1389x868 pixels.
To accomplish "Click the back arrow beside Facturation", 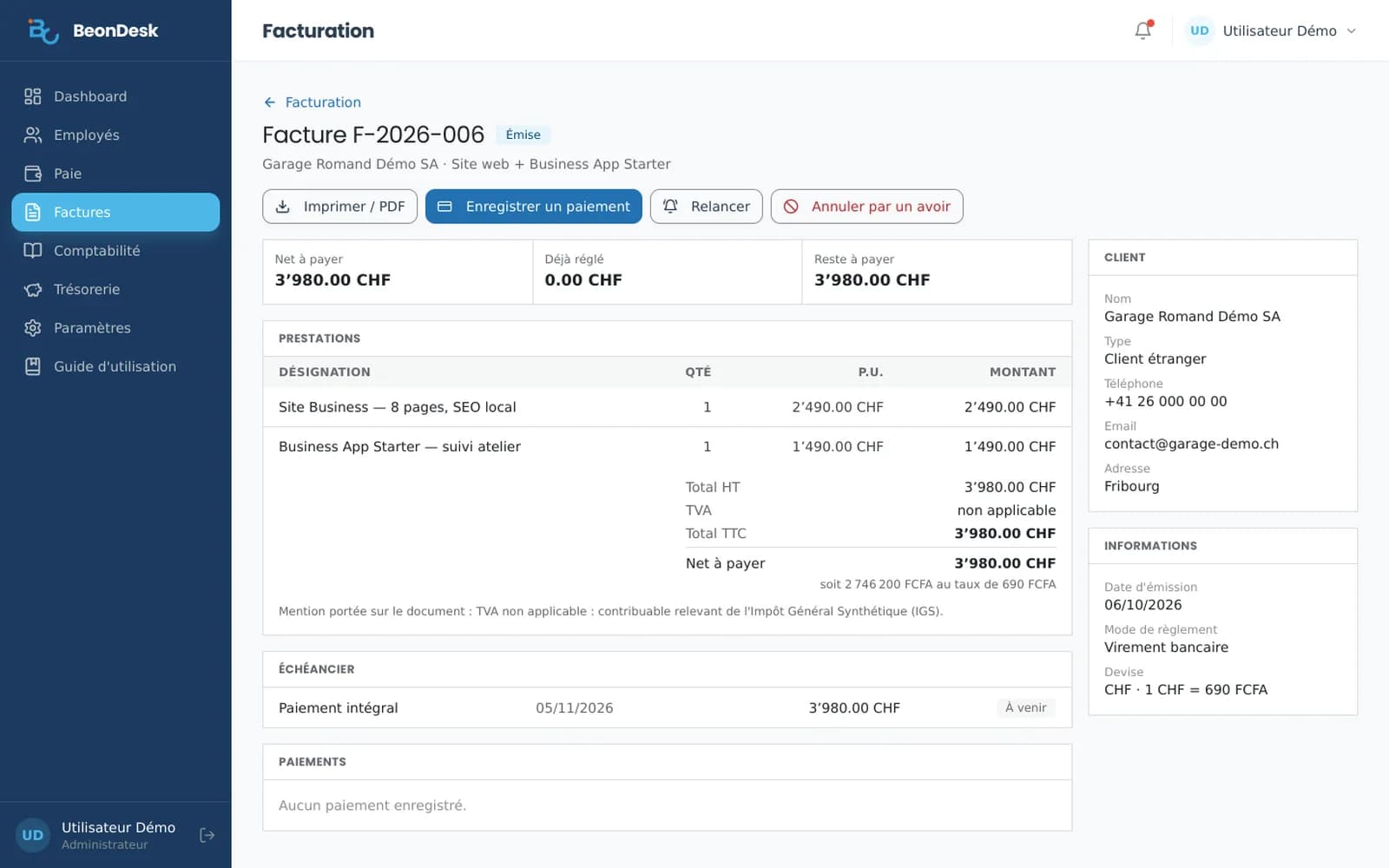I will 270,102.
